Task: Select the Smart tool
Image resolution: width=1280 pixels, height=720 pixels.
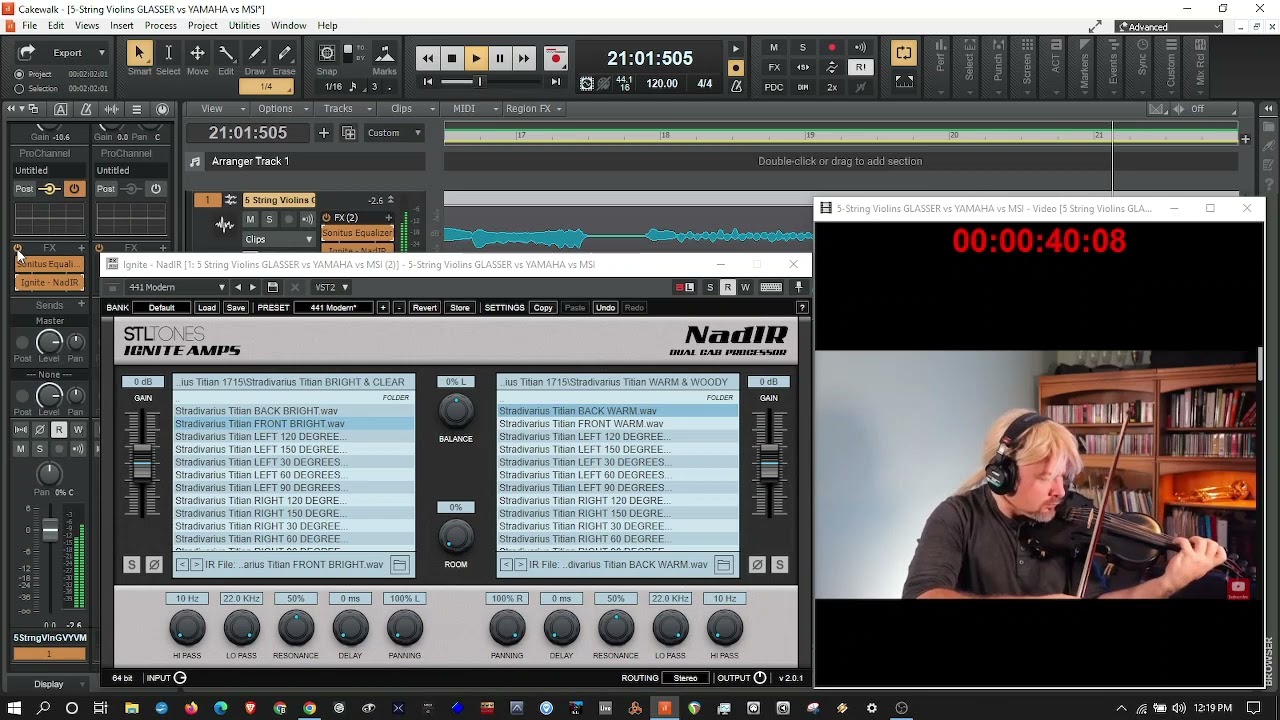Action: [x=139, y=53]
